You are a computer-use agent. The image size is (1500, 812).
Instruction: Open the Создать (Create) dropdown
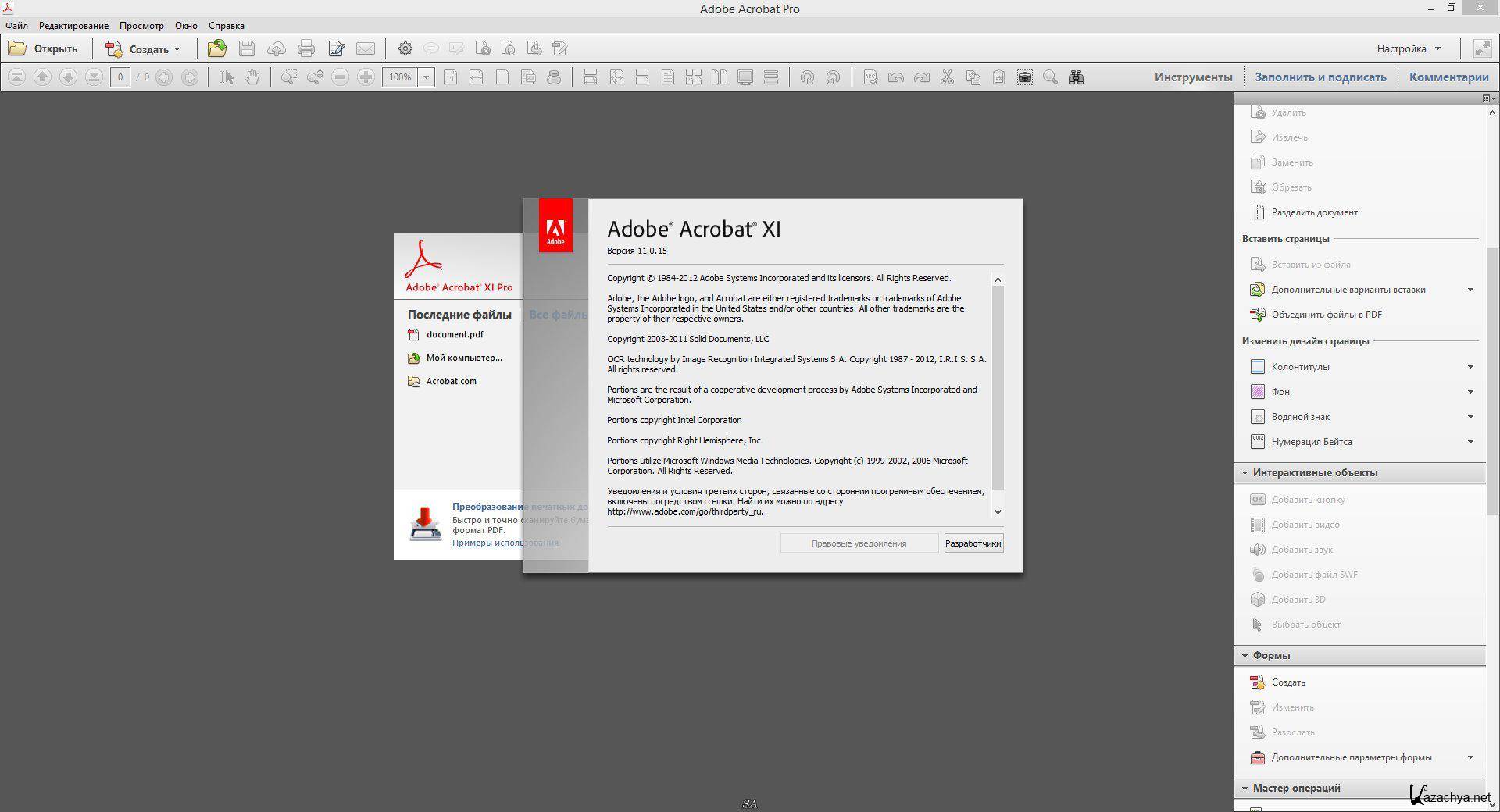144,48
